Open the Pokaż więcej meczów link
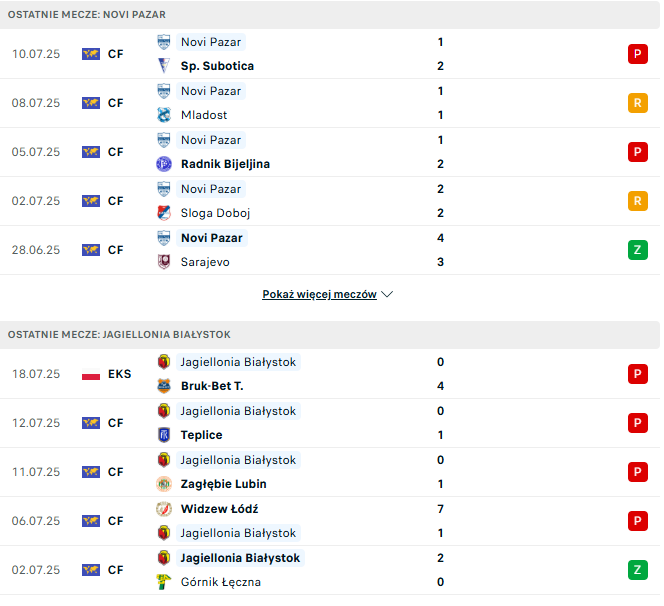This screenshot has width=664, height=606. tap(319, 294)
